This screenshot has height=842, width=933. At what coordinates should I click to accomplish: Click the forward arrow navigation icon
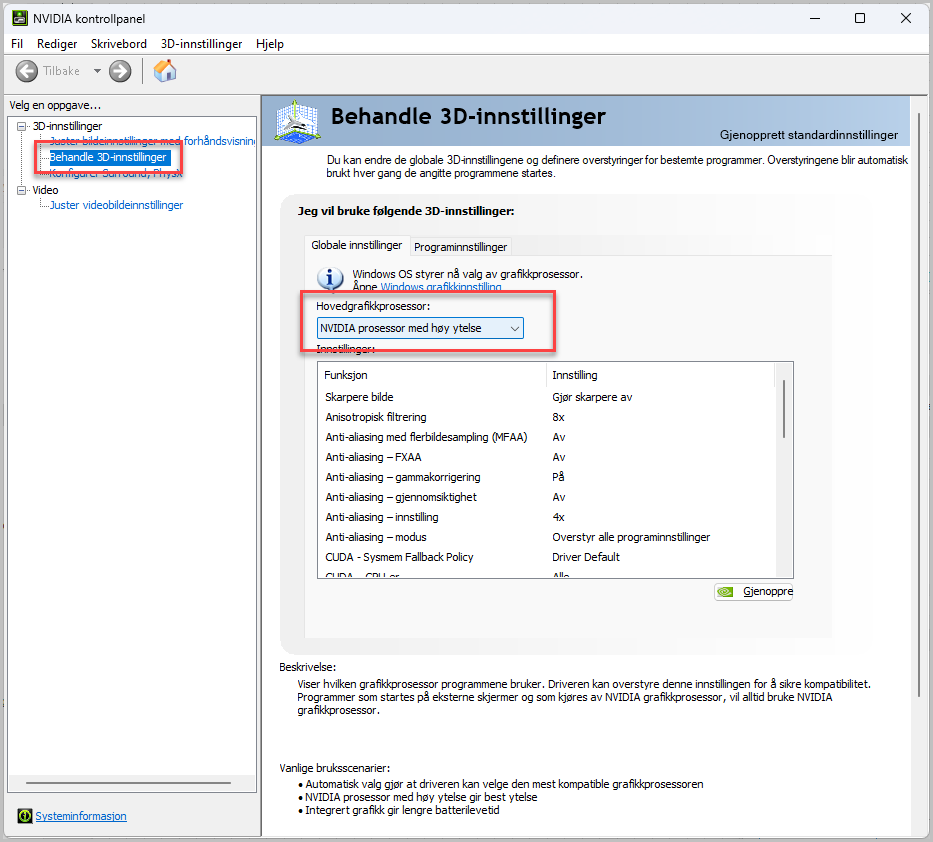coord(120,71)
